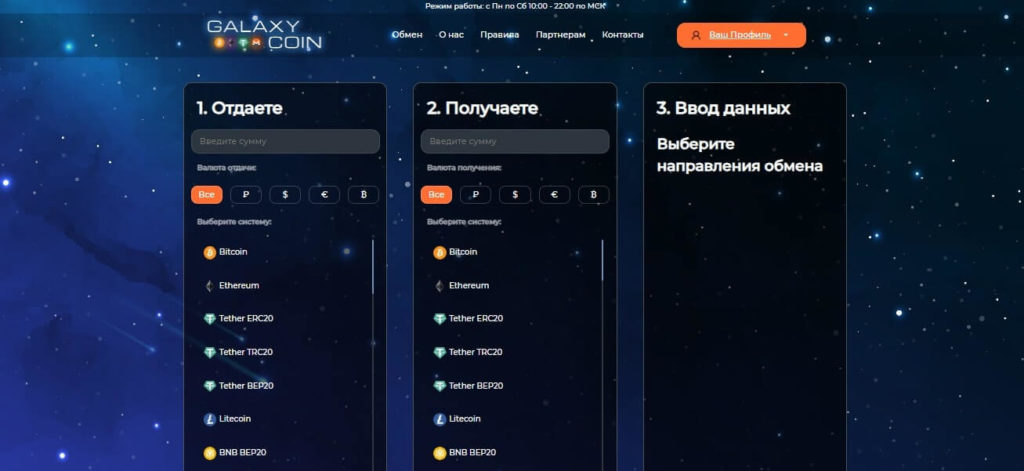Choose Litecoin text in Получаете list
This screenshot has width=1024, height=471.
[465, 419]
